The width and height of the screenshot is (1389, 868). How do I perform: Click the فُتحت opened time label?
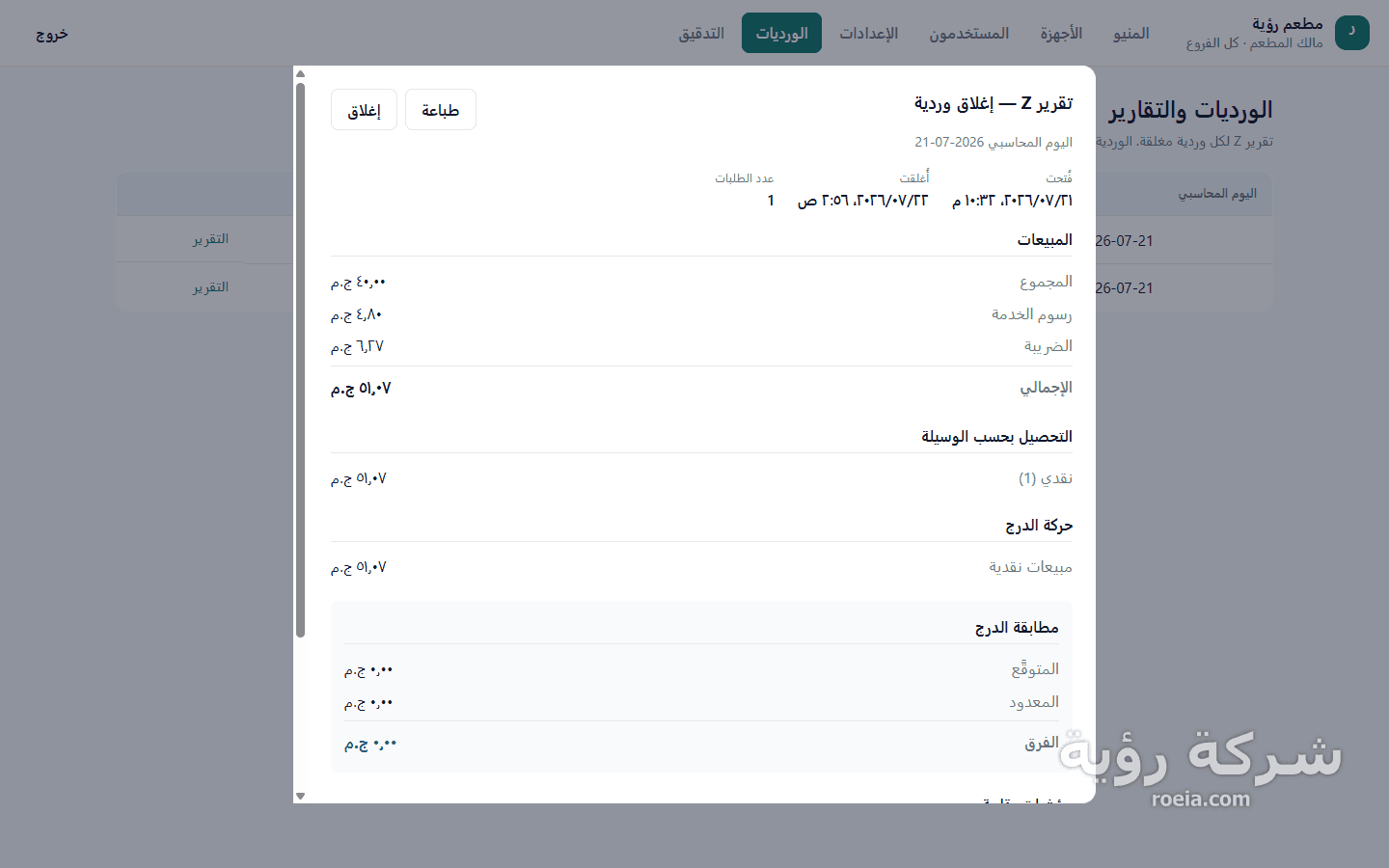1059,178
